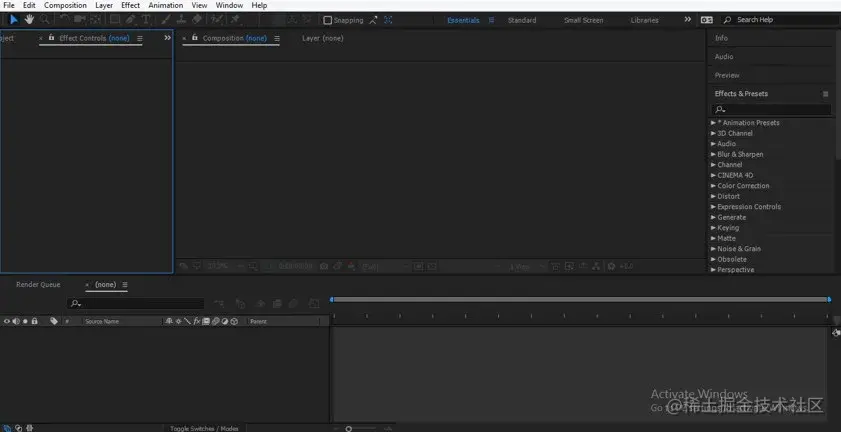Select the Horizontal Type tool
Image resolution: width=841 pixels, height=432 pixels.
click(145, 20)
